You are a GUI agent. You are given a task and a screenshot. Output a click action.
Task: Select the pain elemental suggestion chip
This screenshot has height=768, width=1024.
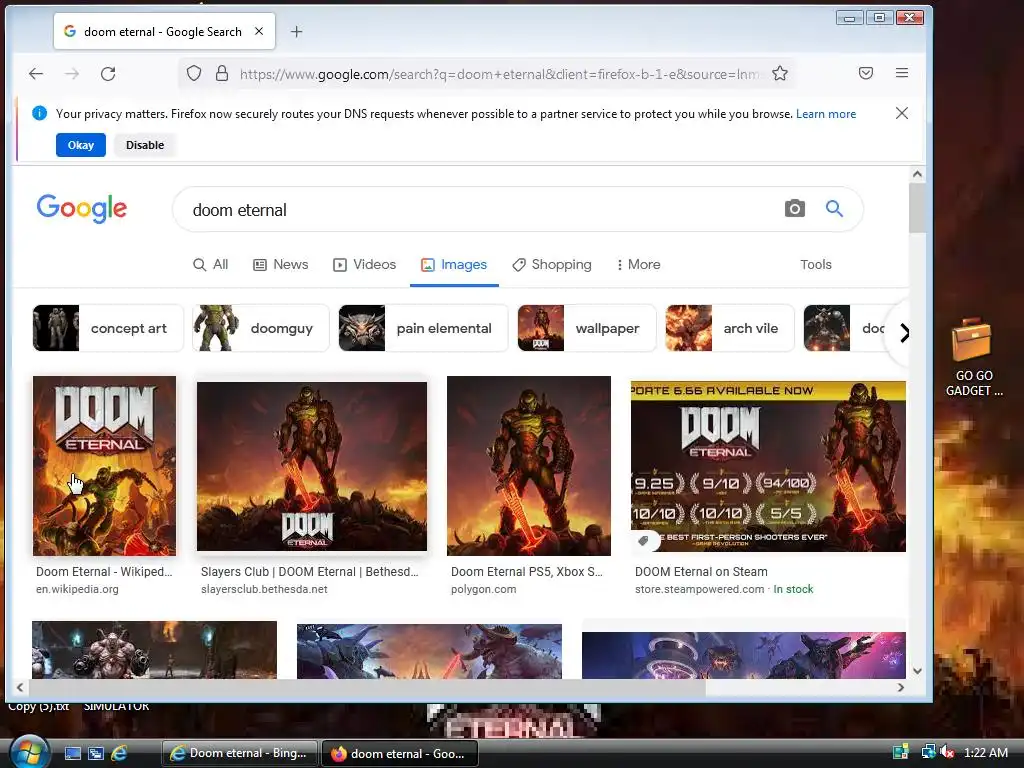pos(423,328)
